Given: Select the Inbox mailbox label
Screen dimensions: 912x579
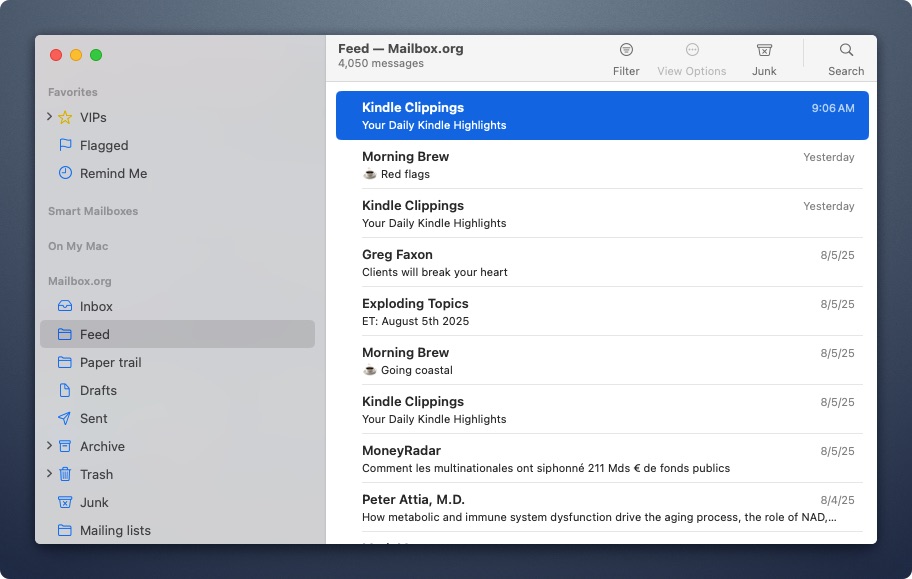Looking at the screenshot, I should (96, 307).
